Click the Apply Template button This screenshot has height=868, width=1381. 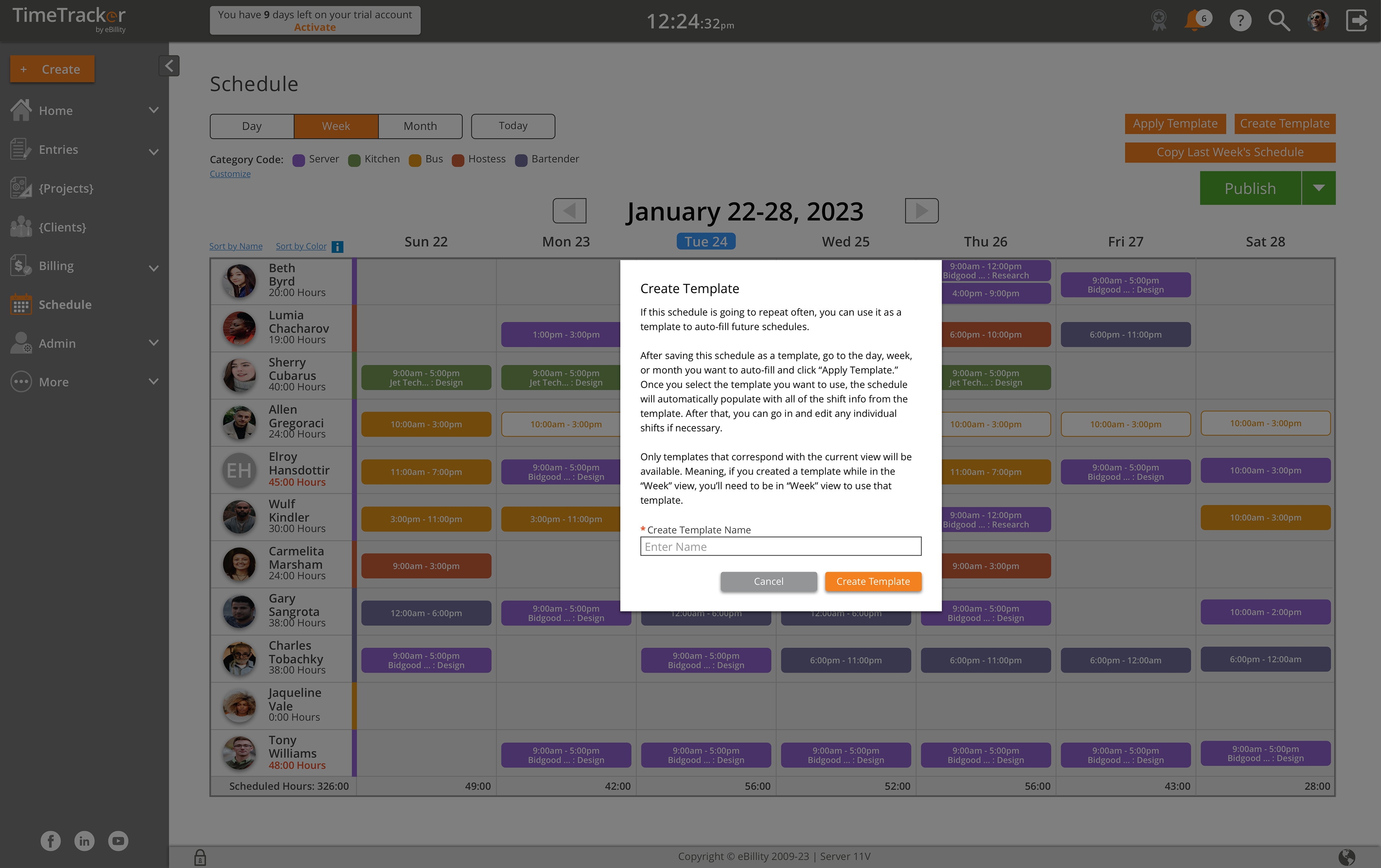(1175, 123)
